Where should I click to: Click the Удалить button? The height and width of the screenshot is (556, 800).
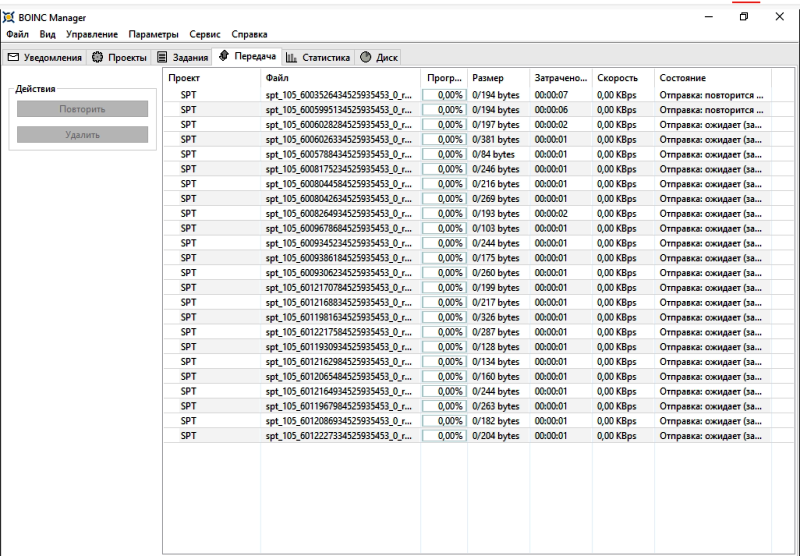tap(83, 135)
